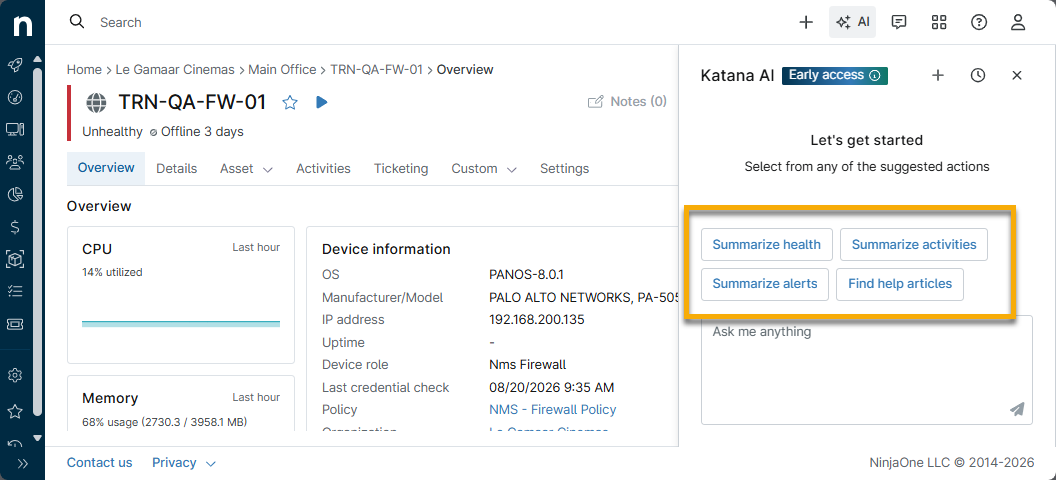
Task: Click the send paper plane icon
Action: coord(1017,409)
